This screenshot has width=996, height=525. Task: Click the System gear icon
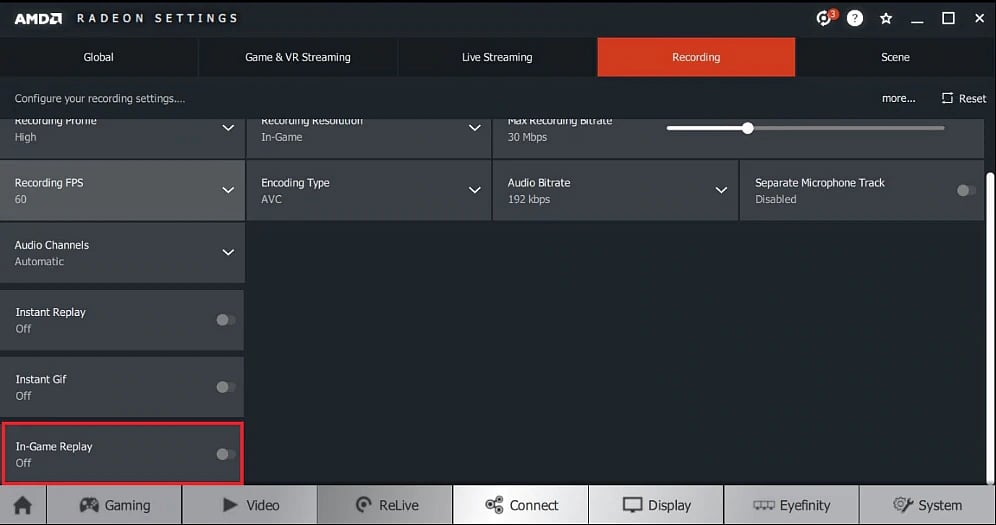coord(903,505)
